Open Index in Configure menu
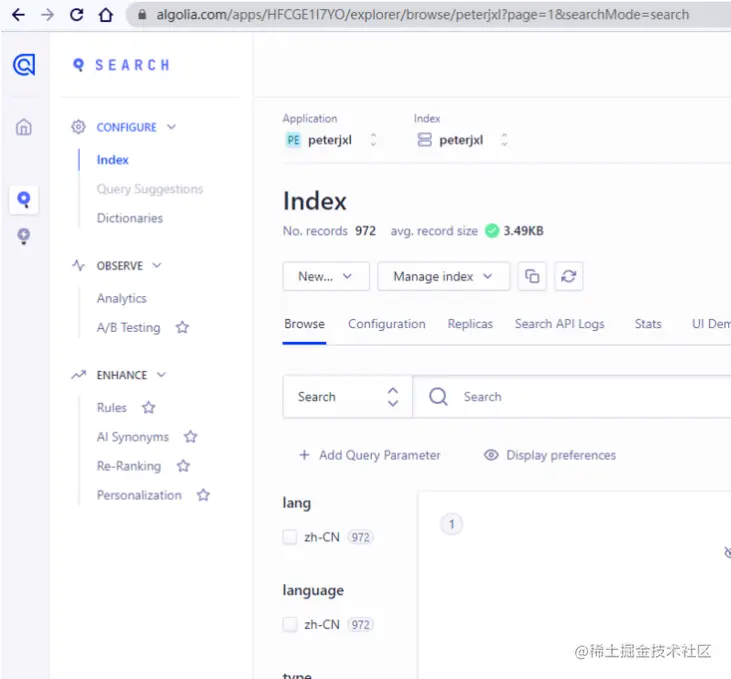The image size is (731, 679). pos(112,159)
